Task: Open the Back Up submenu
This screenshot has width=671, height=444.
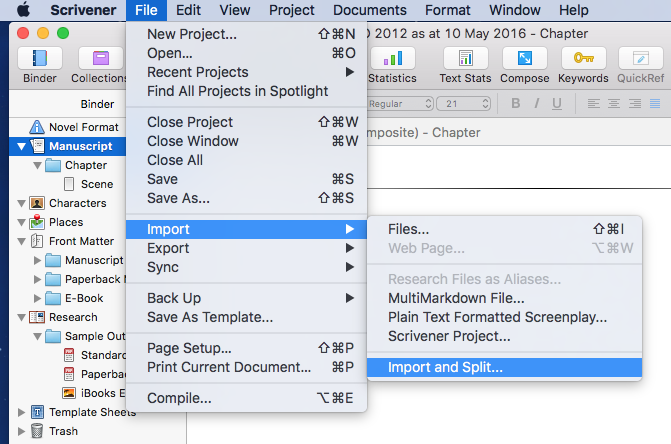Action: click(x=246, y=298)
